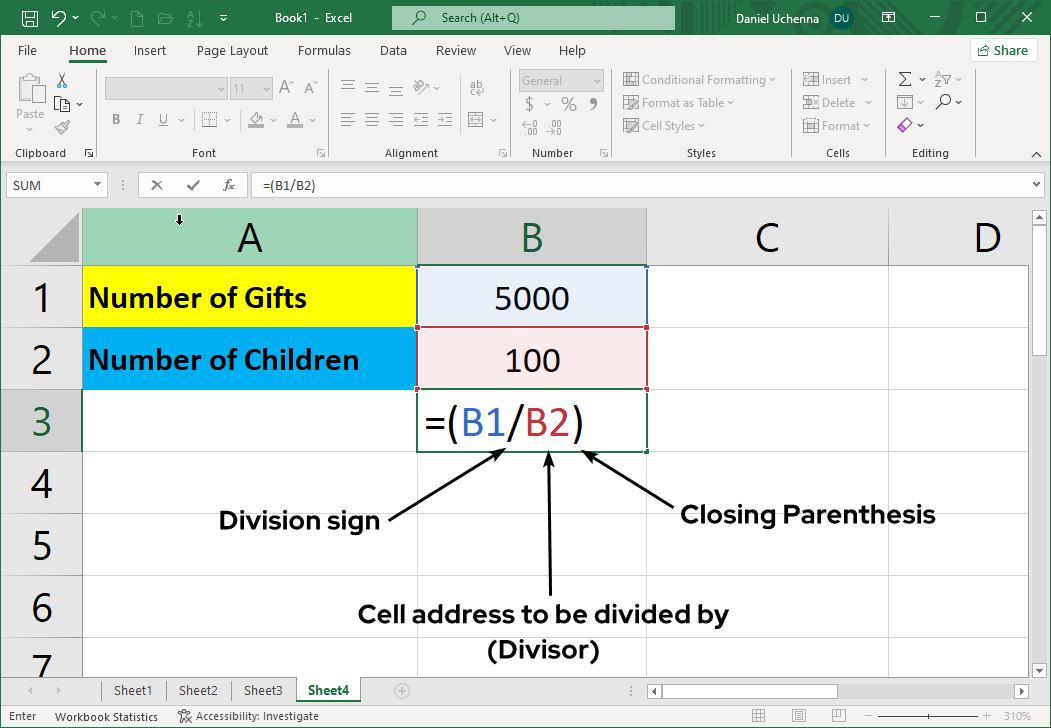This screenshot has width=1051, height=728.
Task: Toggle underline formatting
Action: pos(162,120)
